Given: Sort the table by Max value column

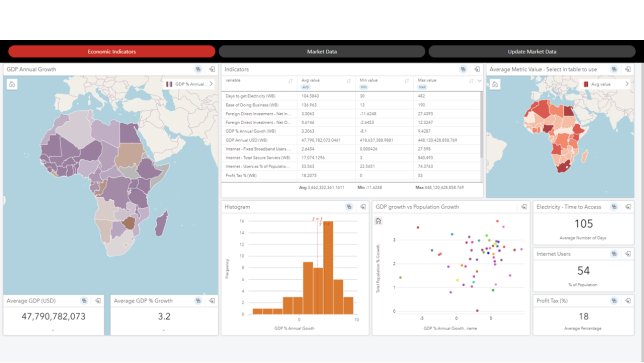Looking at the screenshot, I should click(x=471, y=81).
